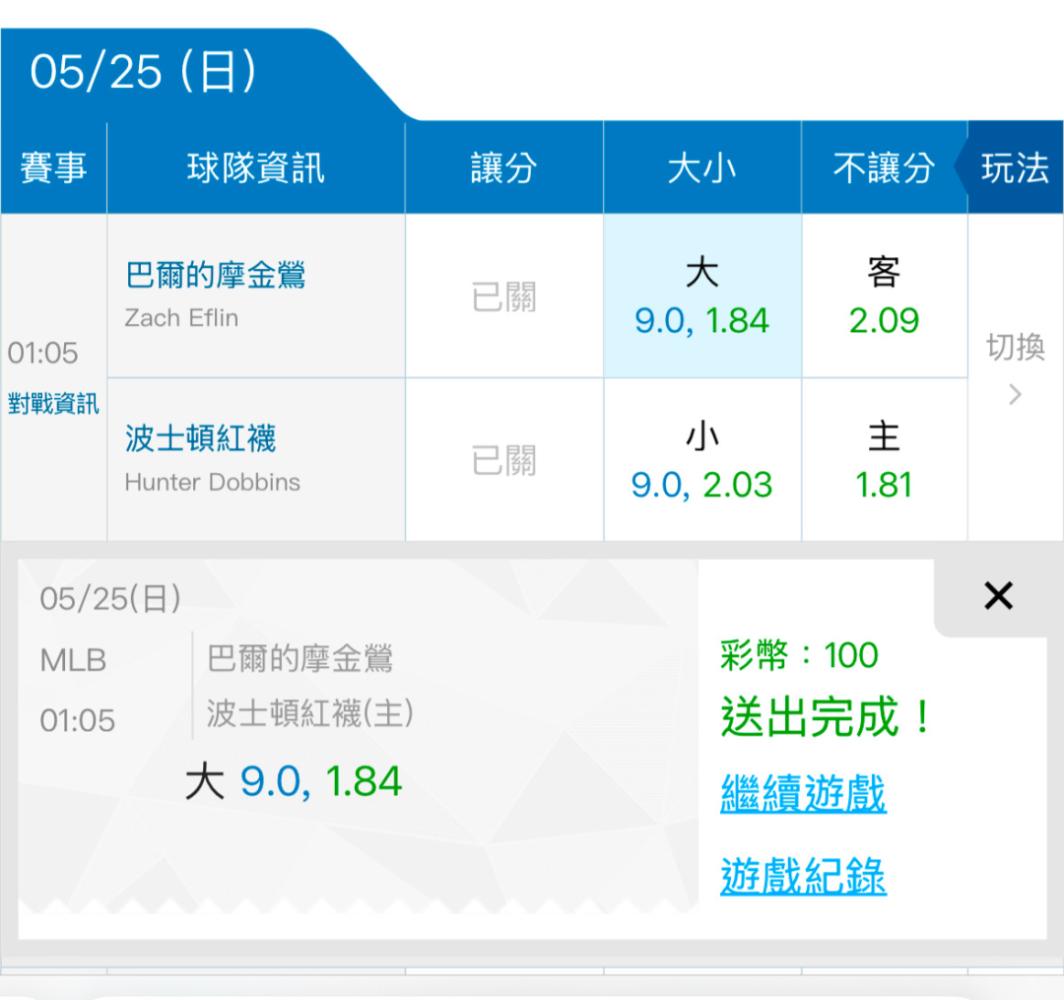Expand the 切換 chevron arrow
This screenshot has width=1064, height=1000.
tap(1015, 394)
